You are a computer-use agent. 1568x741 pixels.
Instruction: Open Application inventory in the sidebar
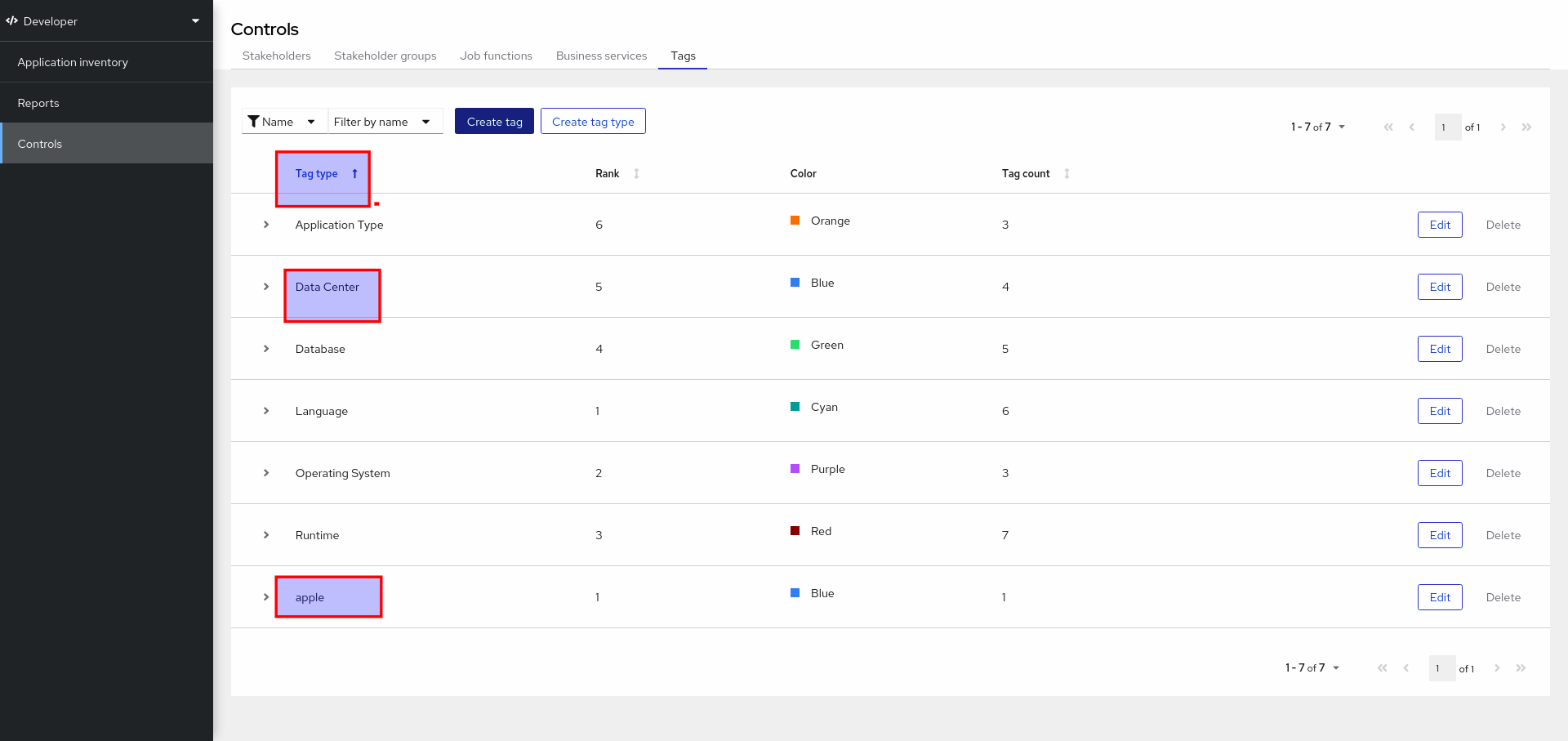point(73,62)
